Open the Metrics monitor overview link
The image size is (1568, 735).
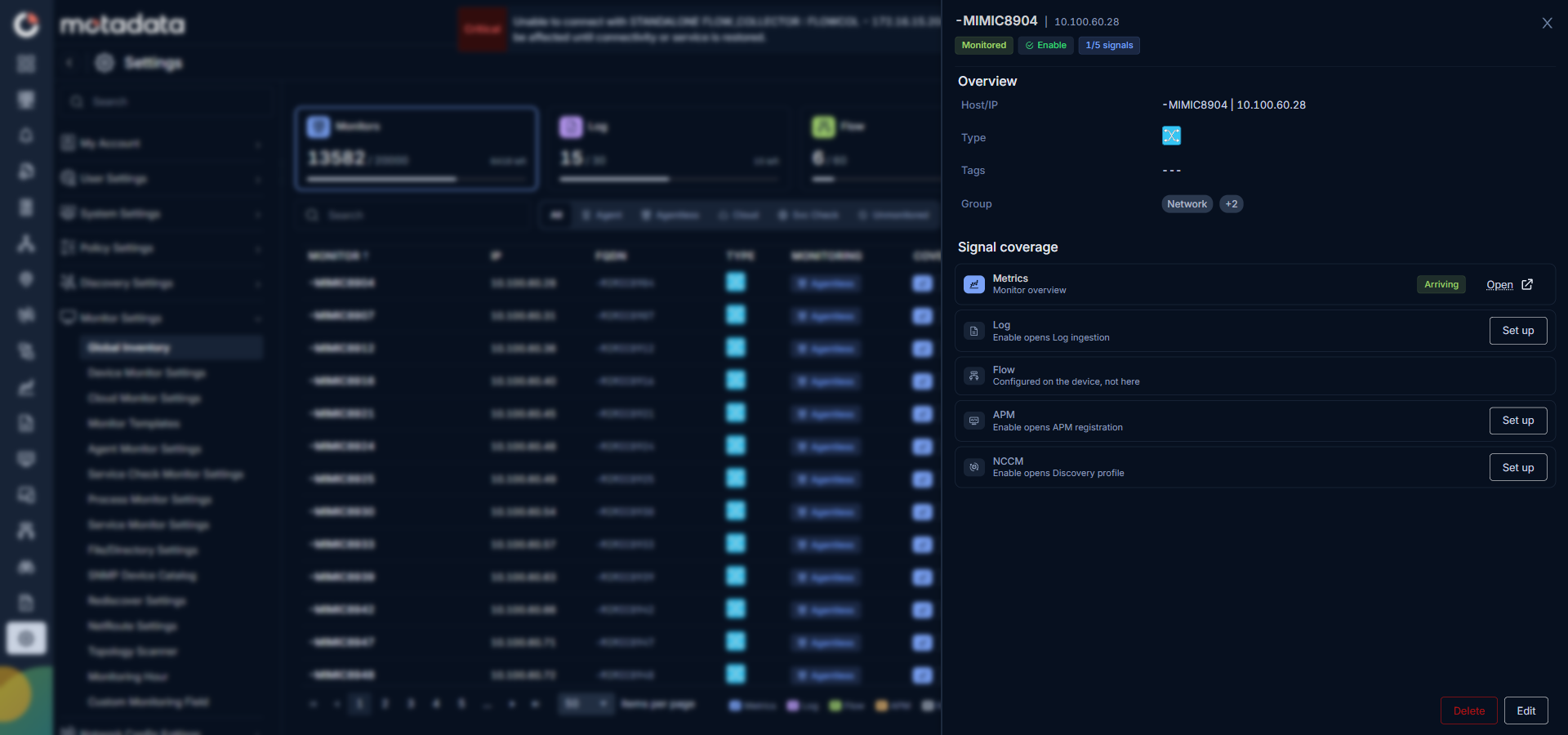click(1499, 284)
